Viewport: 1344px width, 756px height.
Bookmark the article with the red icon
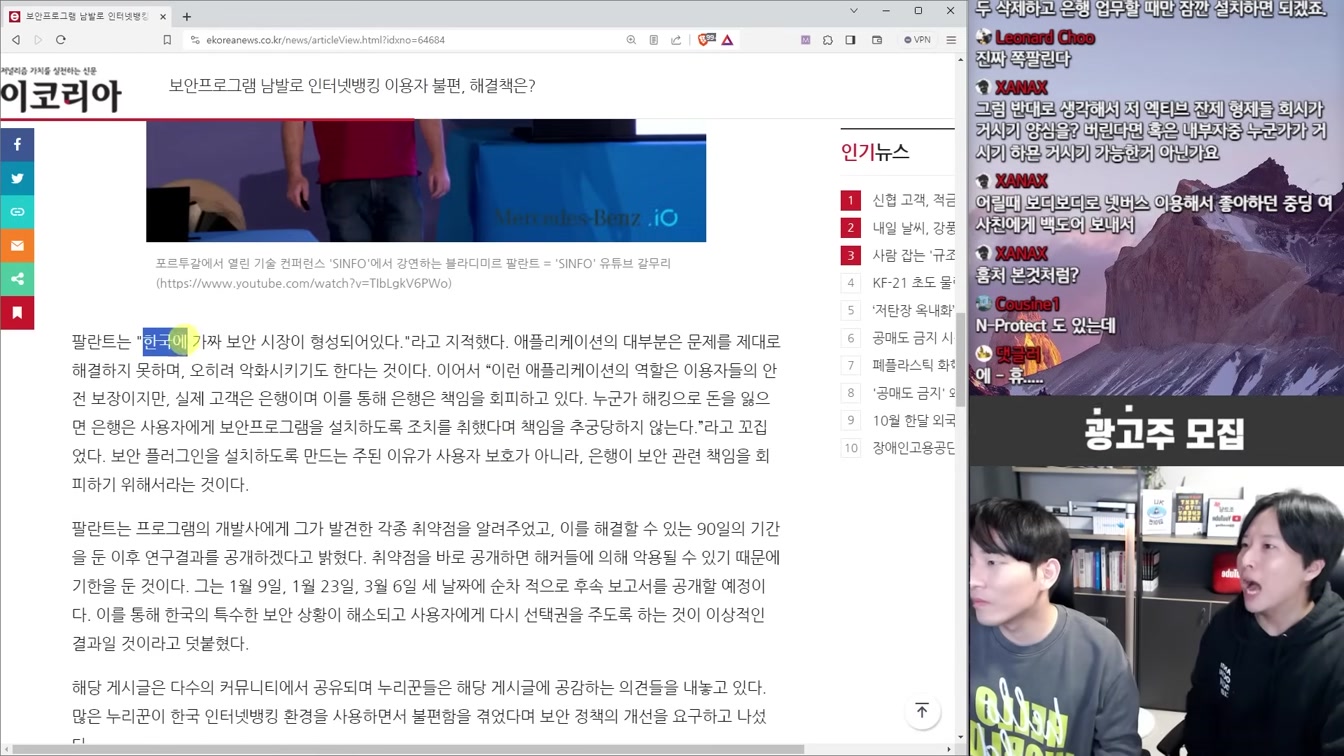tap(17, 313)
